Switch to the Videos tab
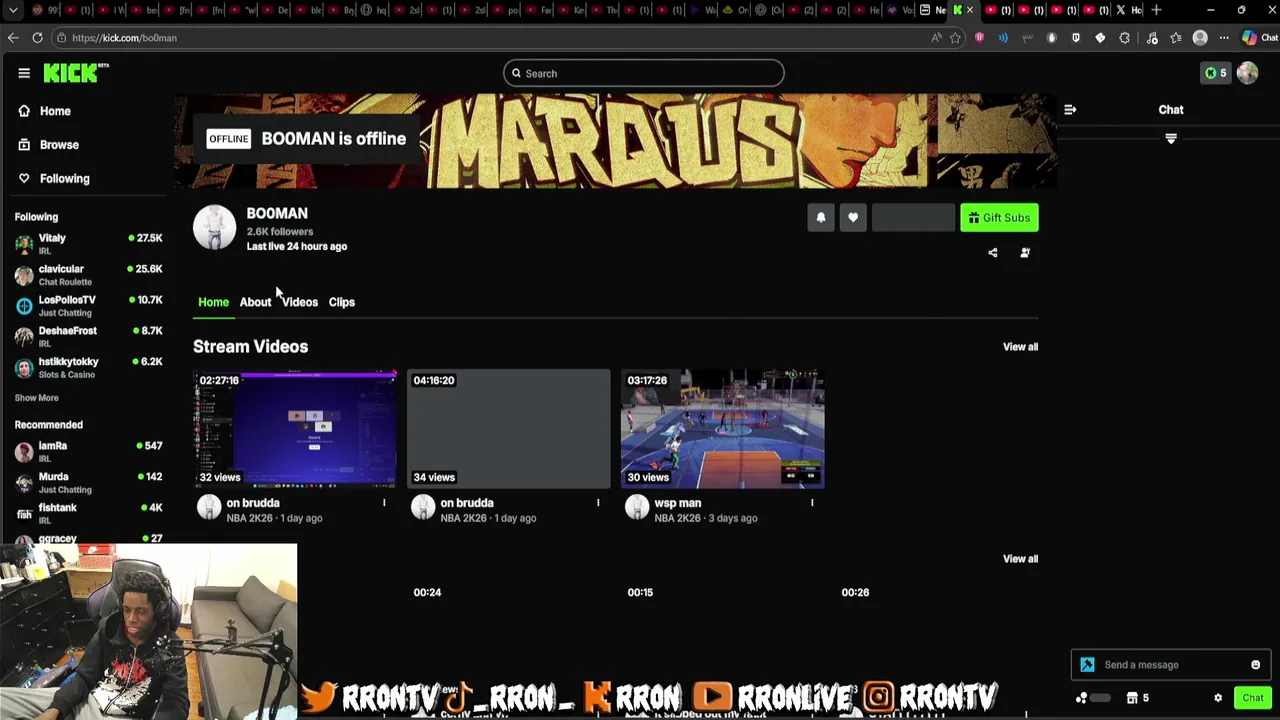The height and width of the screenshot is (720, 1280). [300, 302]
